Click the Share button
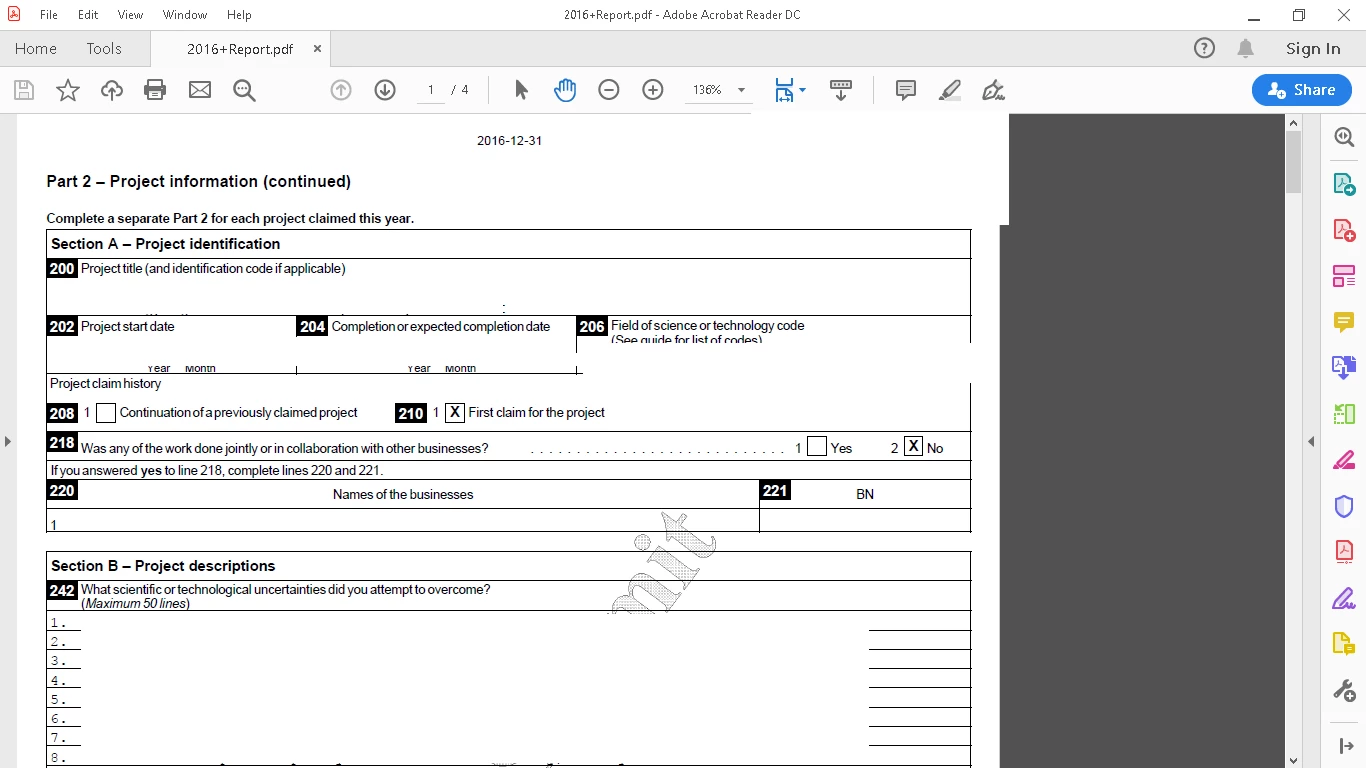Image resolution: width=1366 pixels, height=768 pixels. (x=1302, y=90)
